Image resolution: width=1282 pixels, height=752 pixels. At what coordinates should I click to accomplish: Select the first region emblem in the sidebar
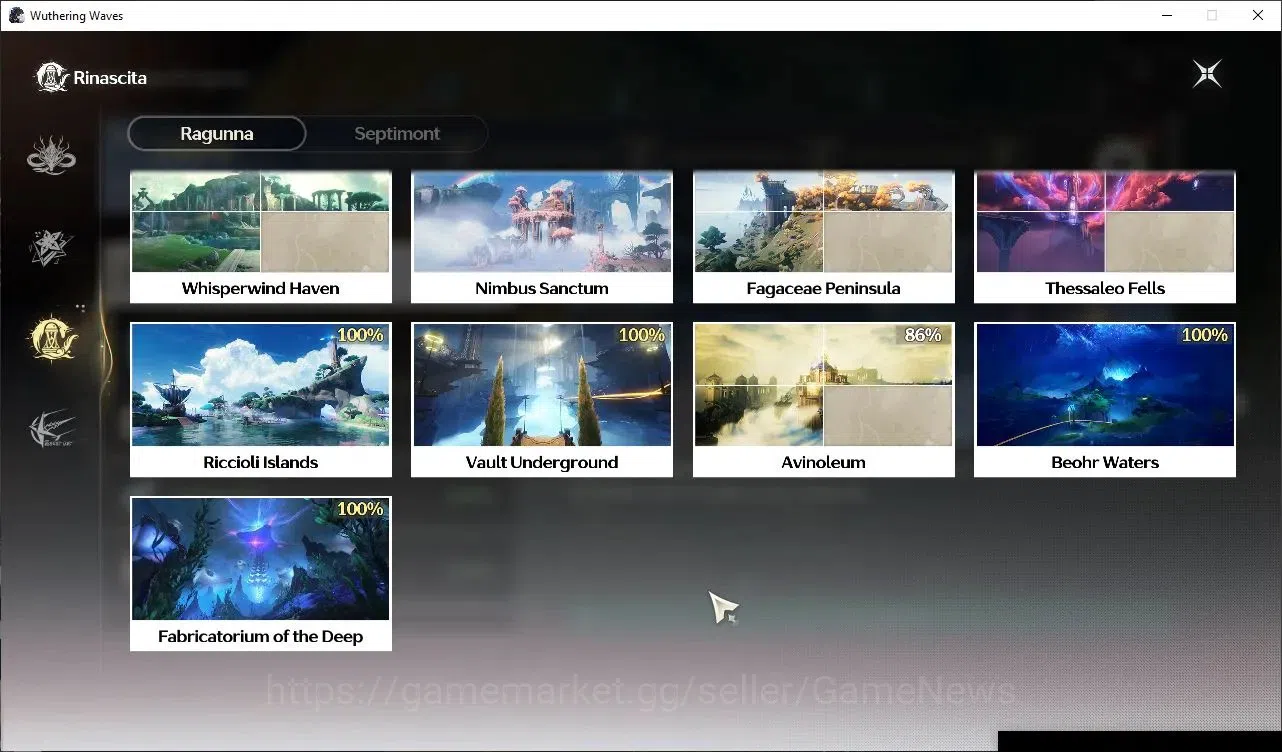click(52, 156)
